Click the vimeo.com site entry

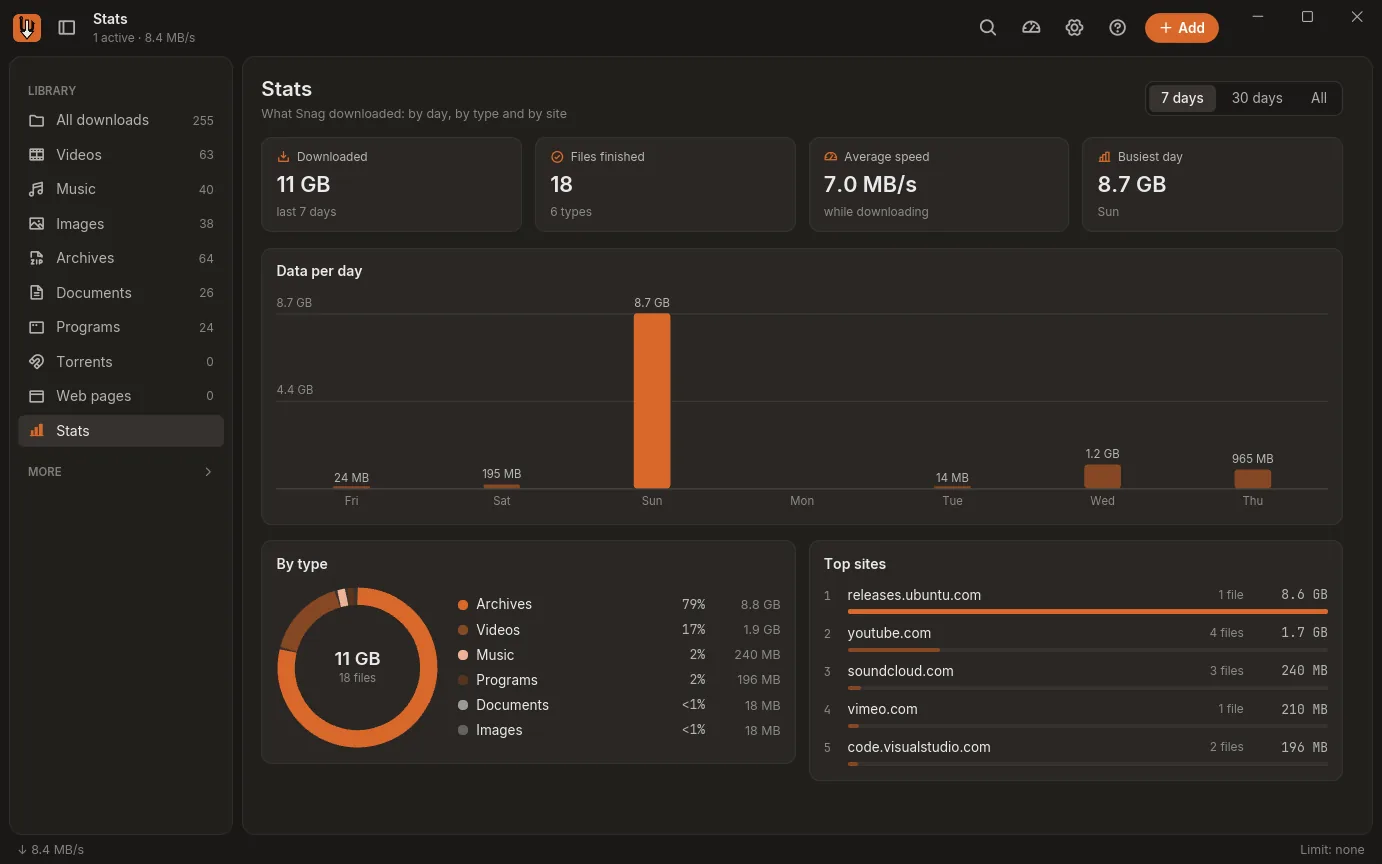(x=1076, y=713)
